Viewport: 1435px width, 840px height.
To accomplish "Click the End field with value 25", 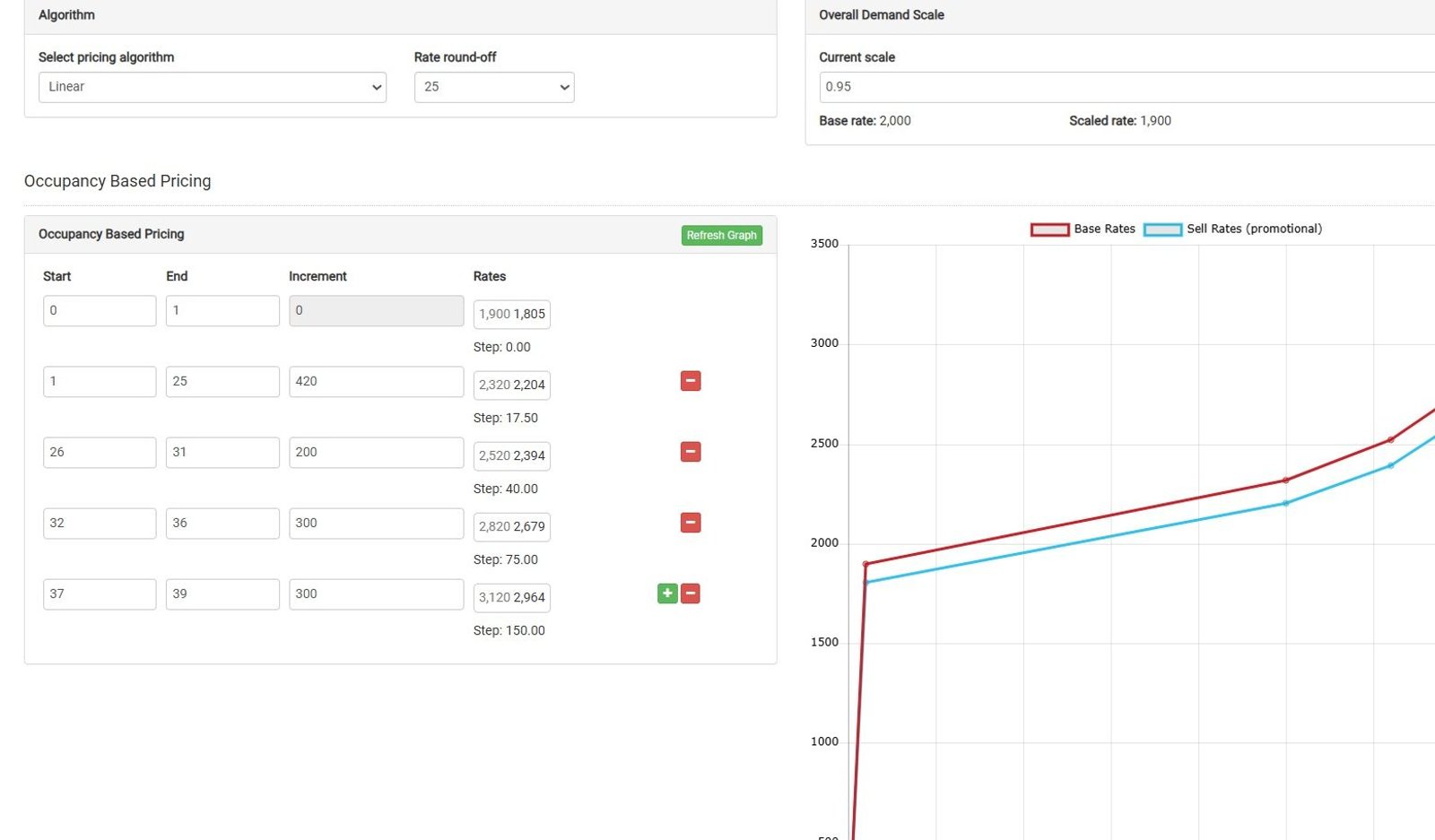I will tap(222, 381).
